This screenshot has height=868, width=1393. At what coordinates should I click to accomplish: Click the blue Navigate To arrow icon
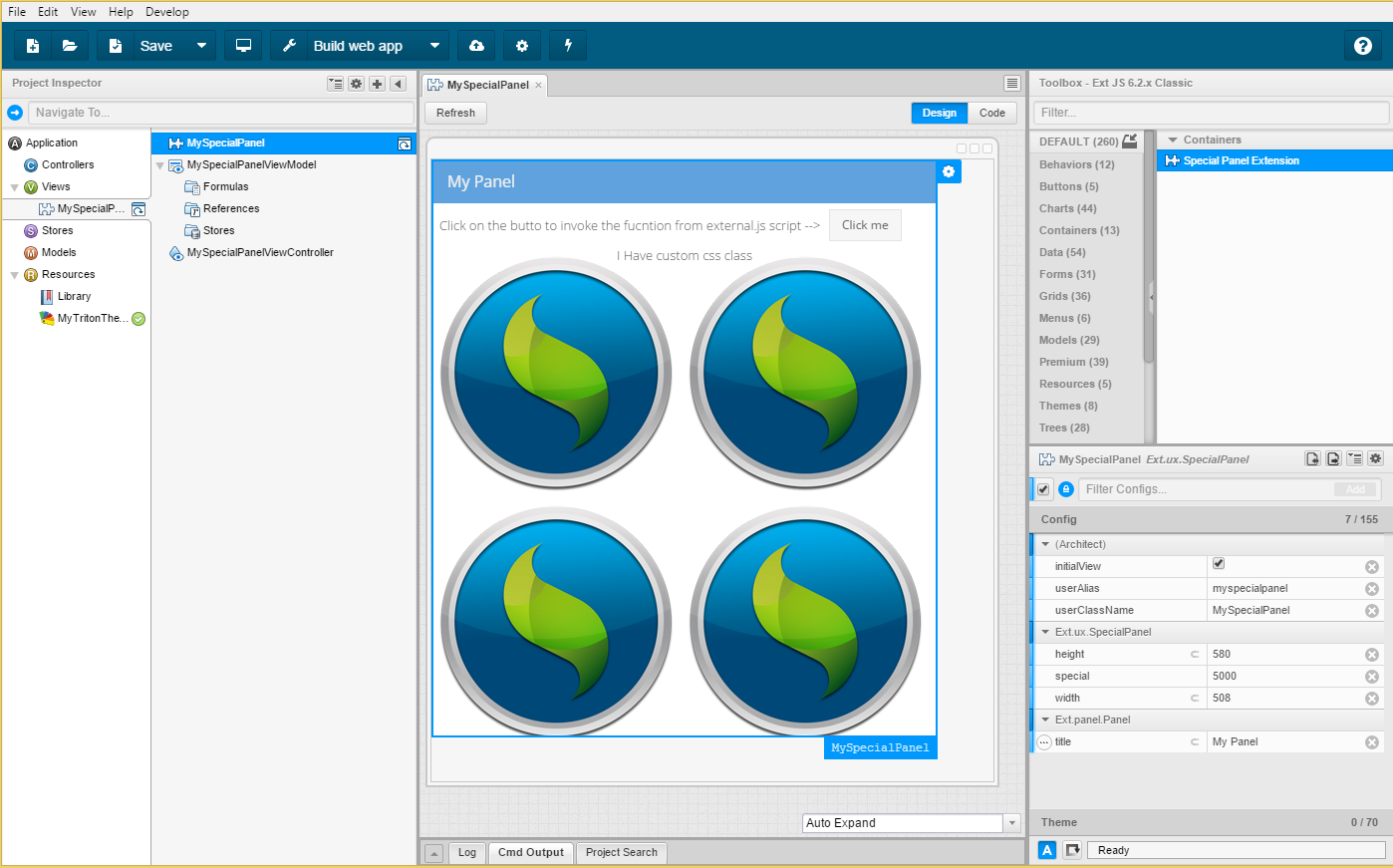[x=15, y=113]
